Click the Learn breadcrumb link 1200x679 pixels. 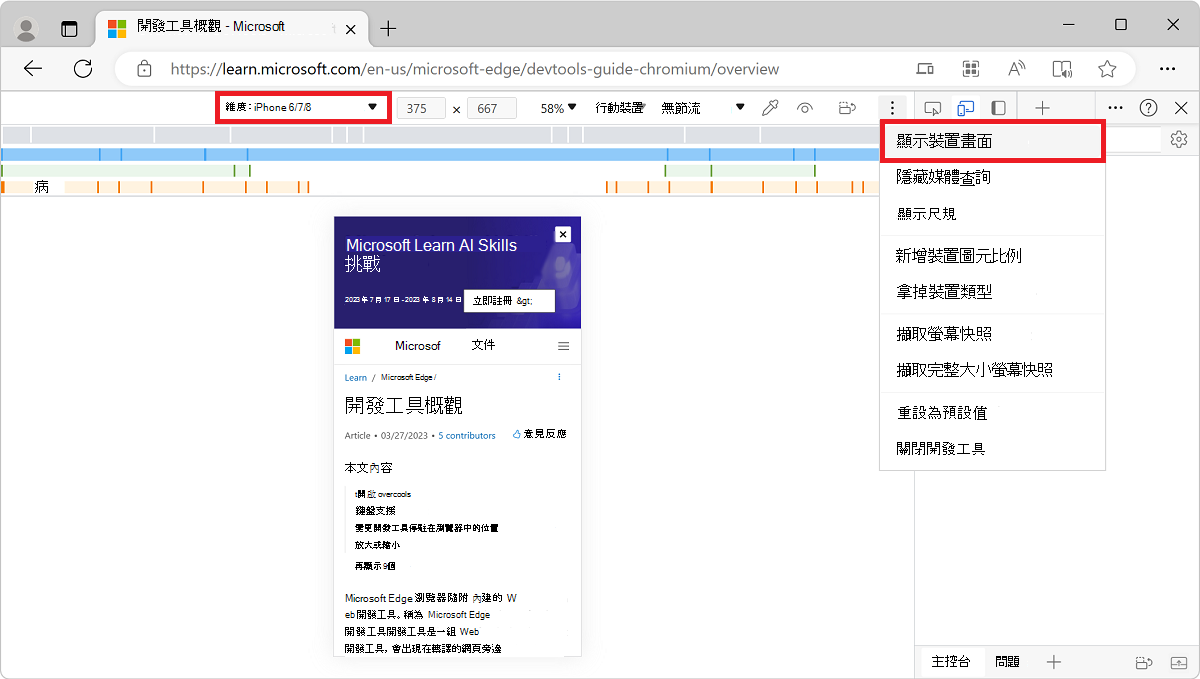[x=356, y=378]
